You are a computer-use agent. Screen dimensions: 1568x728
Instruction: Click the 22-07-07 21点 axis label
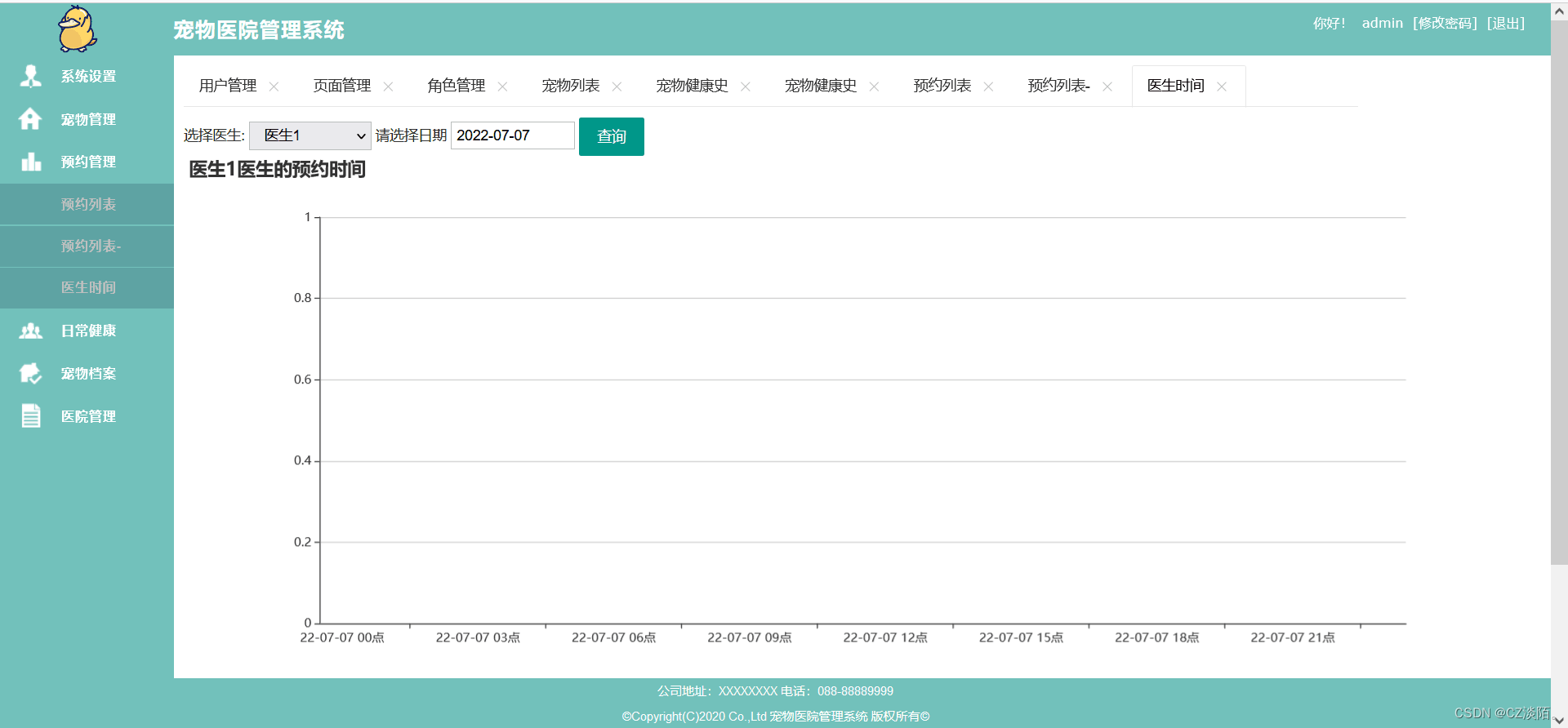tap(1293, 637)
